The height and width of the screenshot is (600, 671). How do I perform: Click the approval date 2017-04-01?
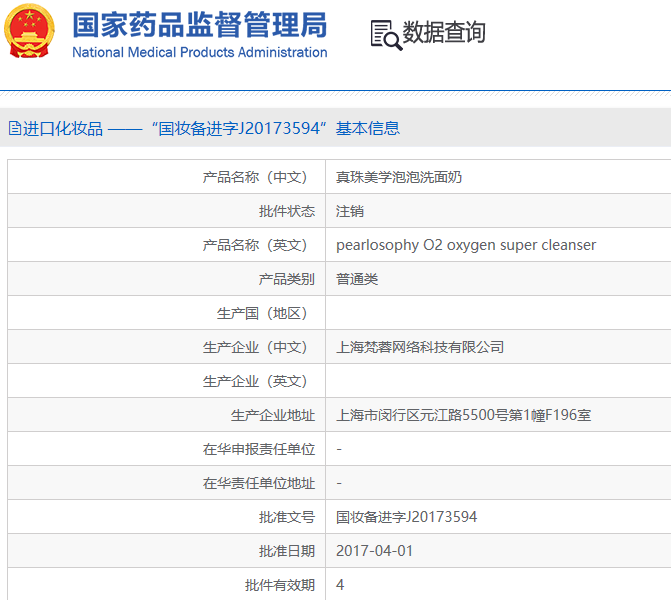point(374,551)
